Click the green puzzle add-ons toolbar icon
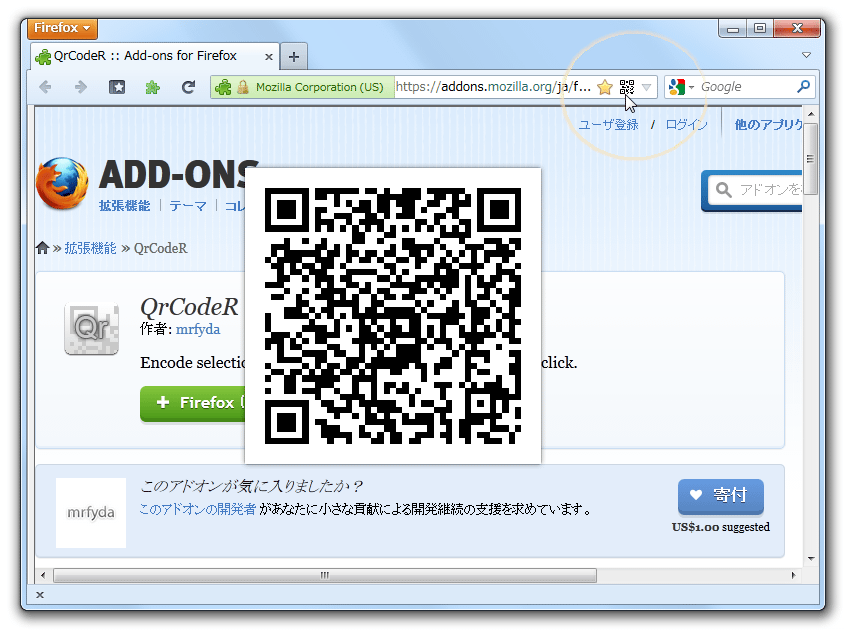Image resolution: width=848 pixels, height=635 pixels. (x=153, y=87)
